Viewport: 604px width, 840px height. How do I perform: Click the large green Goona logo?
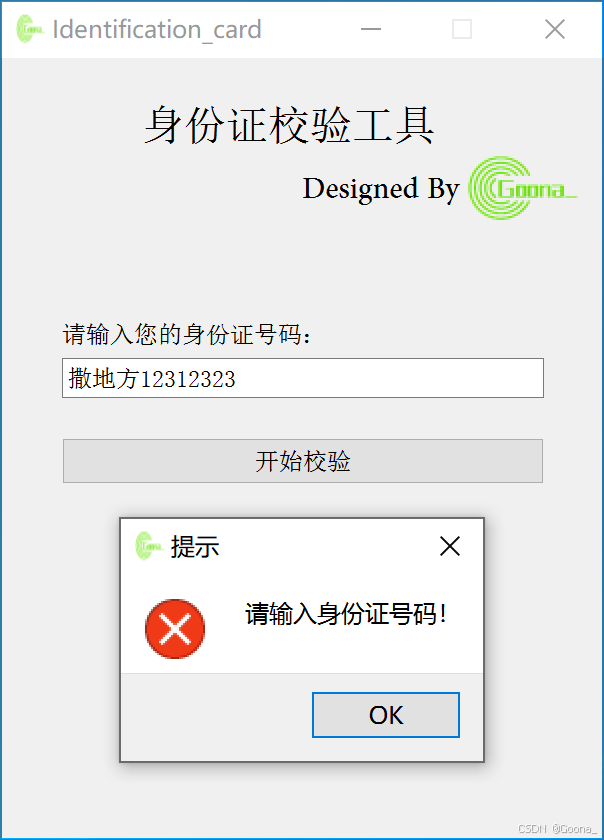(x=523, y=188)
